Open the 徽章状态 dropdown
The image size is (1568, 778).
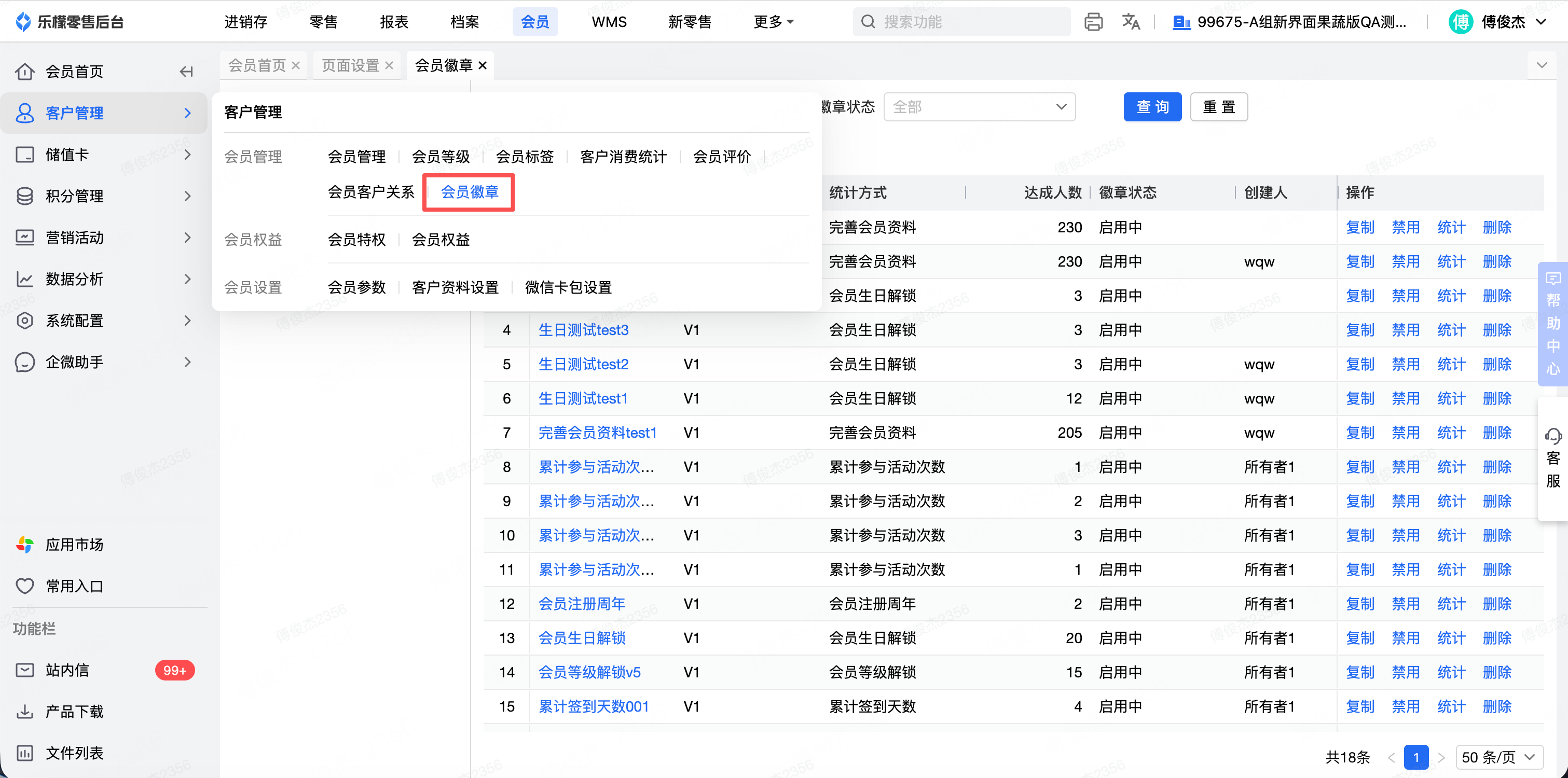coord(979,107)
